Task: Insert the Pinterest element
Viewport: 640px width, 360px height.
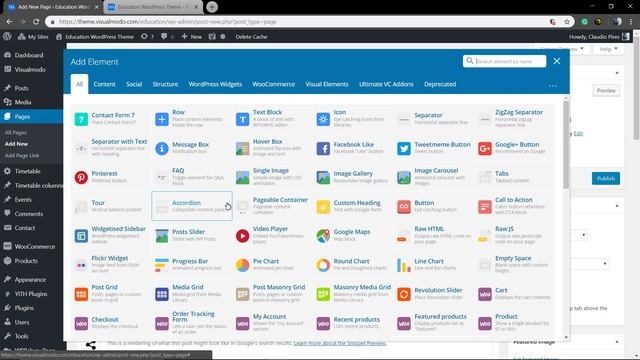Action: [110, 177]
